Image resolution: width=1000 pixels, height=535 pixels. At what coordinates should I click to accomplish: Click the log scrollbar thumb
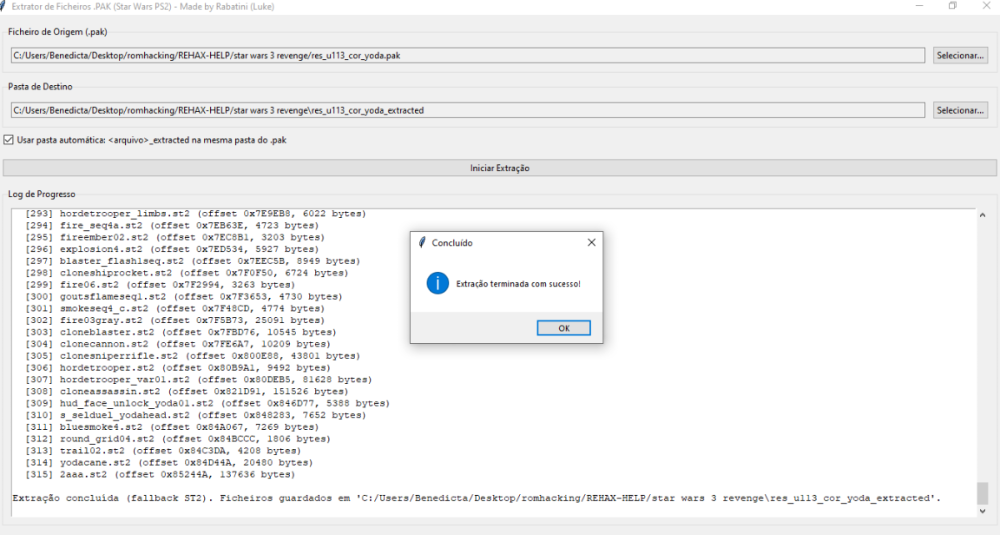[982, 493]
